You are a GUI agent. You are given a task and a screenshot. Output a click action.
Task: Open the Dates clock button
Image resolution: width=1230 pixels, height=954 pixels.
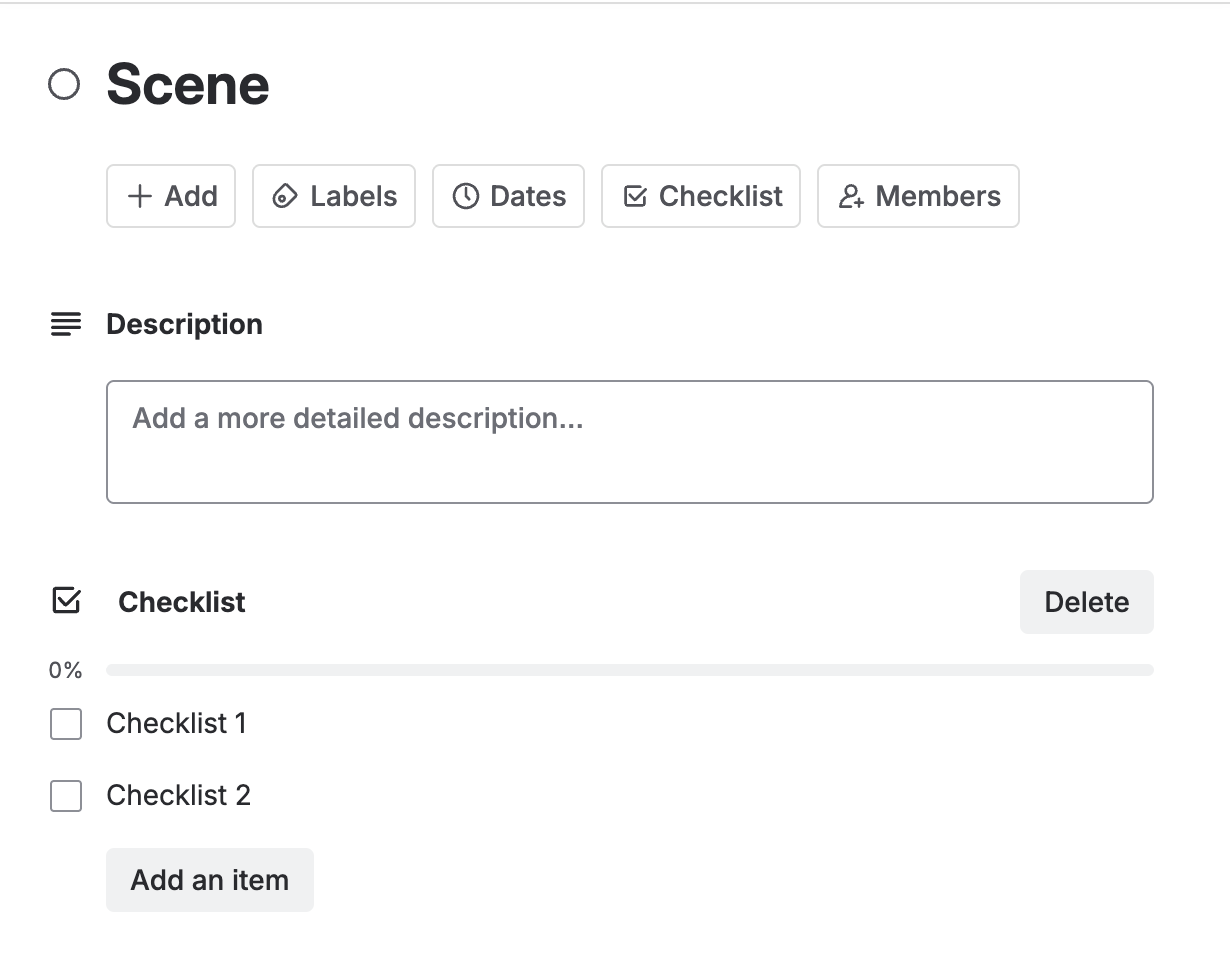point(508,196)
